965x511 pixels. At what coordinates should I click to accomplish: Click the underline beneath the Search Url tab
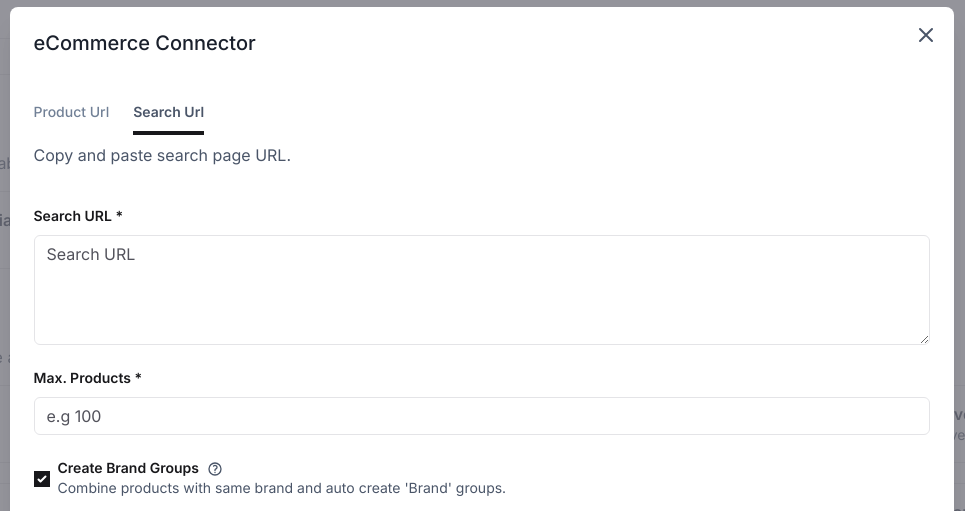[168, 132]
